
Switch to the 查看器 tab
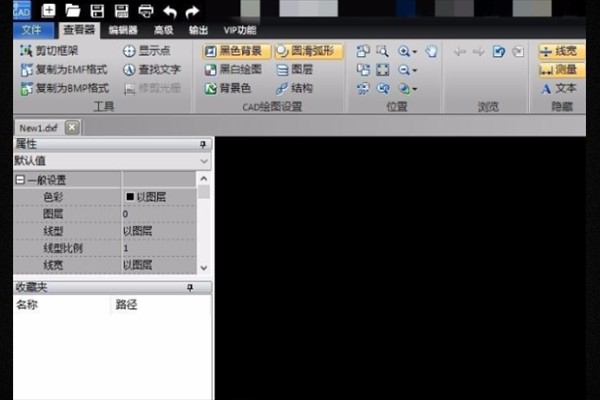point(79,30)
